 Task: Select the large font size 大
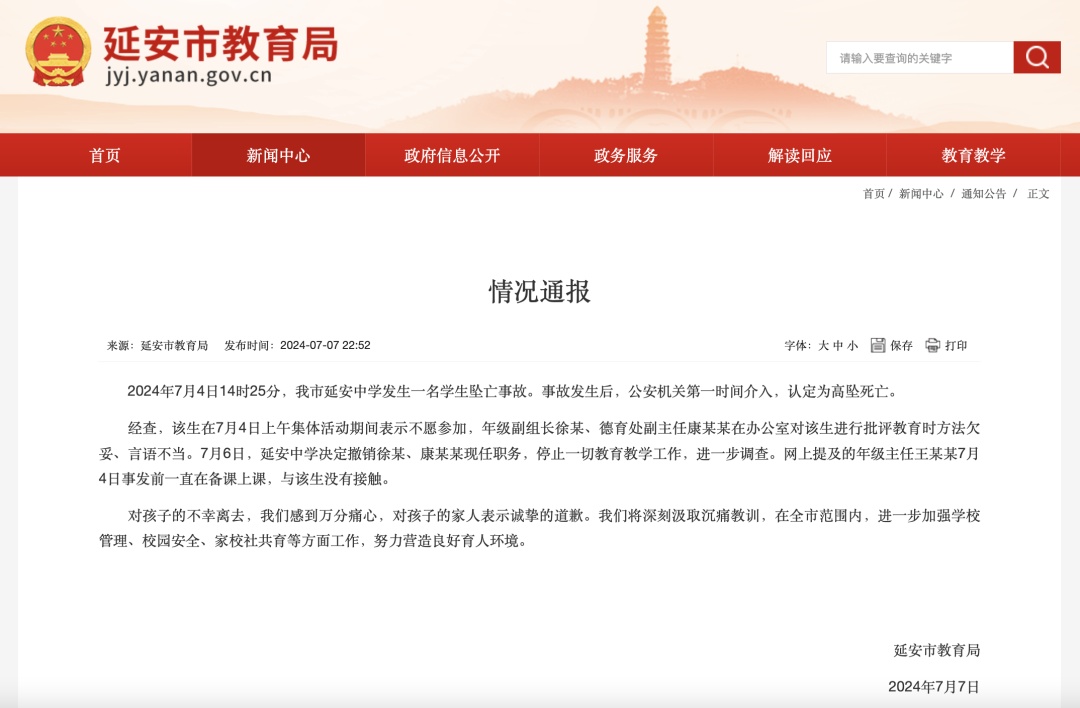[822, 347]
